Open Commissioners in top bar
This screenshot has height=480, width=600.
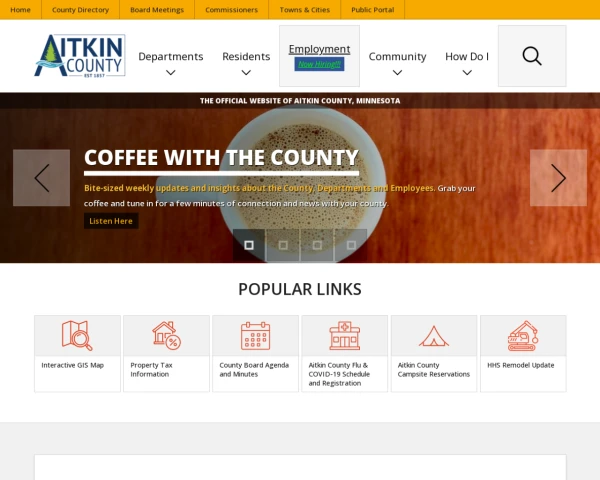coord(232,10)
